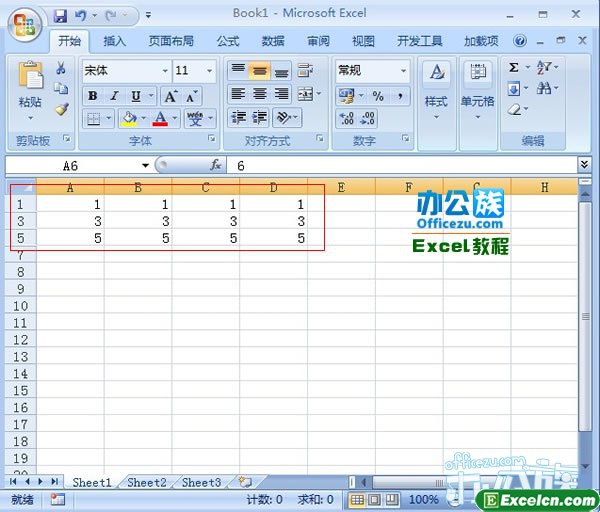Screen dimensions: 600x512
Task: Click the AutoSum sigma icon
Action: coord(514,68)
